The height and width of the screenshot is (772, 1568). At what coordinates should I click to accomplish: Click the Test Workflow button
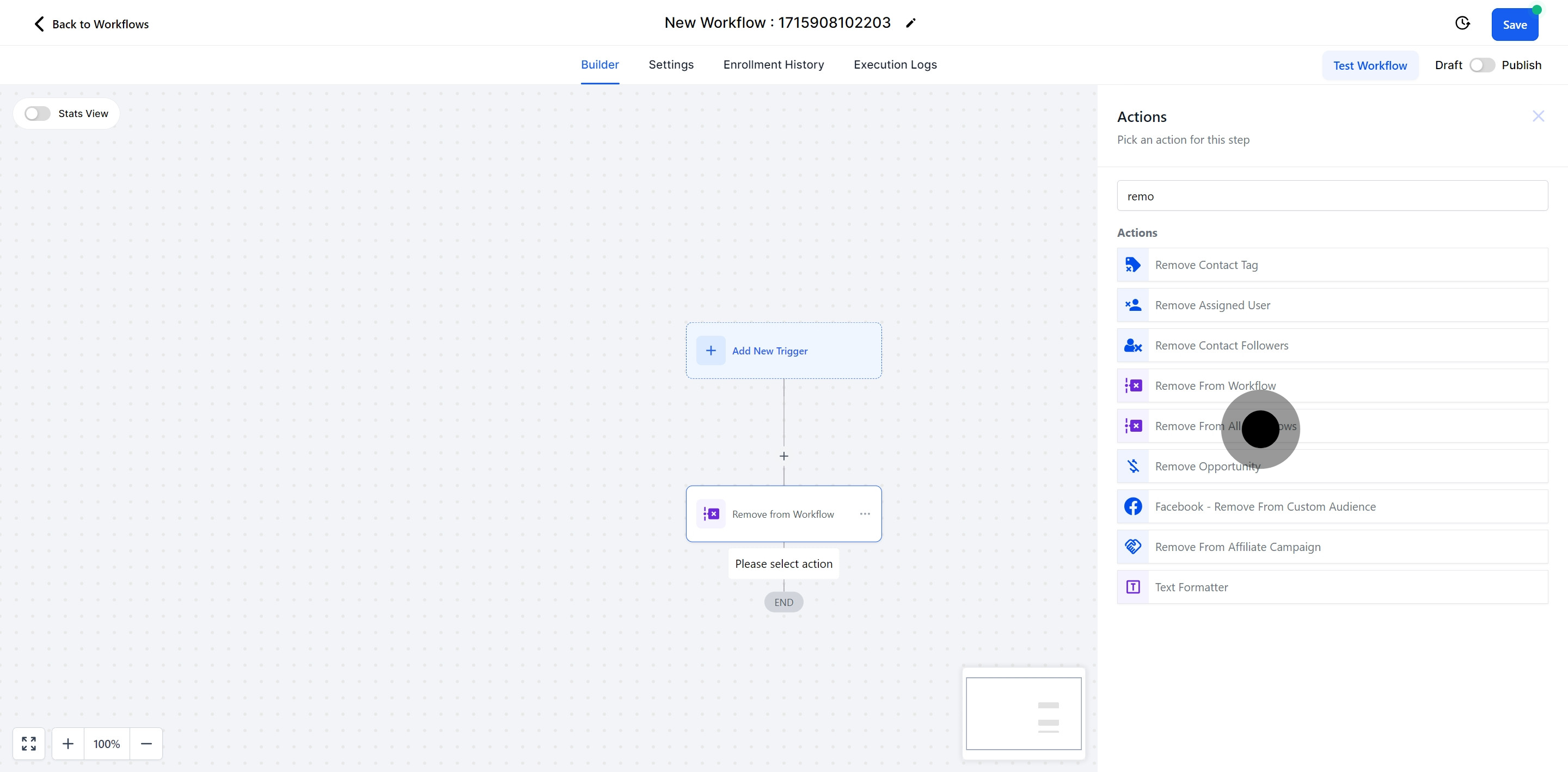[x=1370, y=66]
